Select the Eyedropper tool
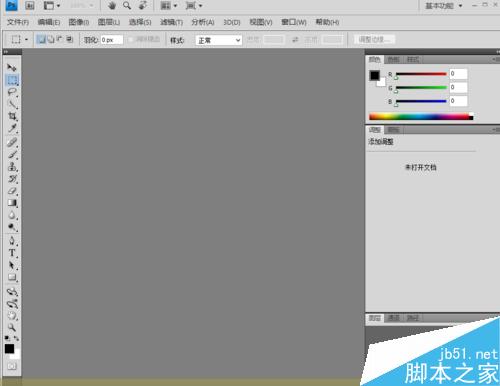 point(12,128)
